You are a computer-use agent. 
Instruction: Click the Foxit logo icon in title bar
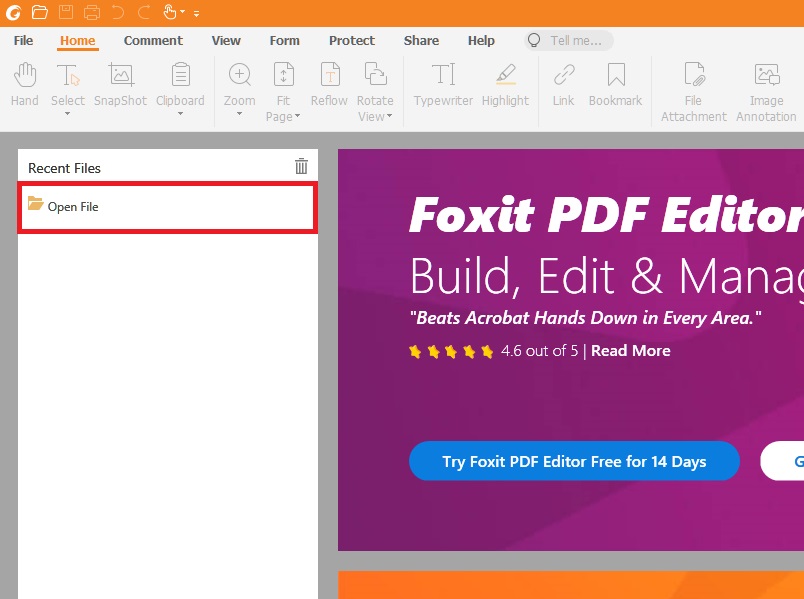[13, 12]
